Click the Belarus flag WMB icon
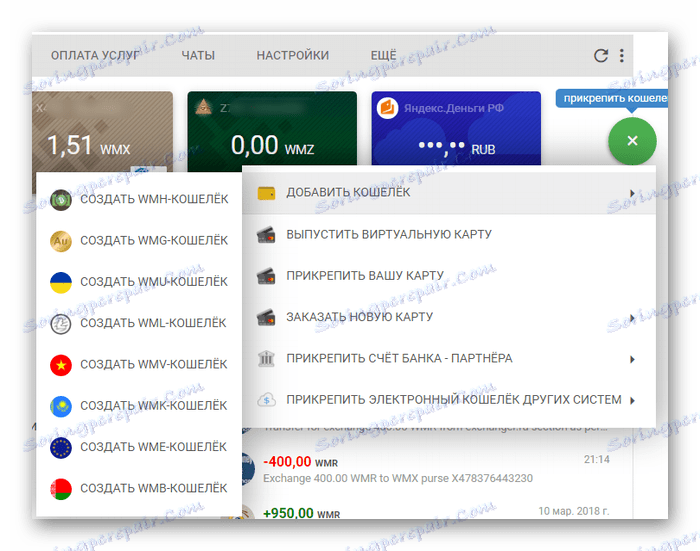The width and height of the screenshot is (700, 551). tap(61, 489)
